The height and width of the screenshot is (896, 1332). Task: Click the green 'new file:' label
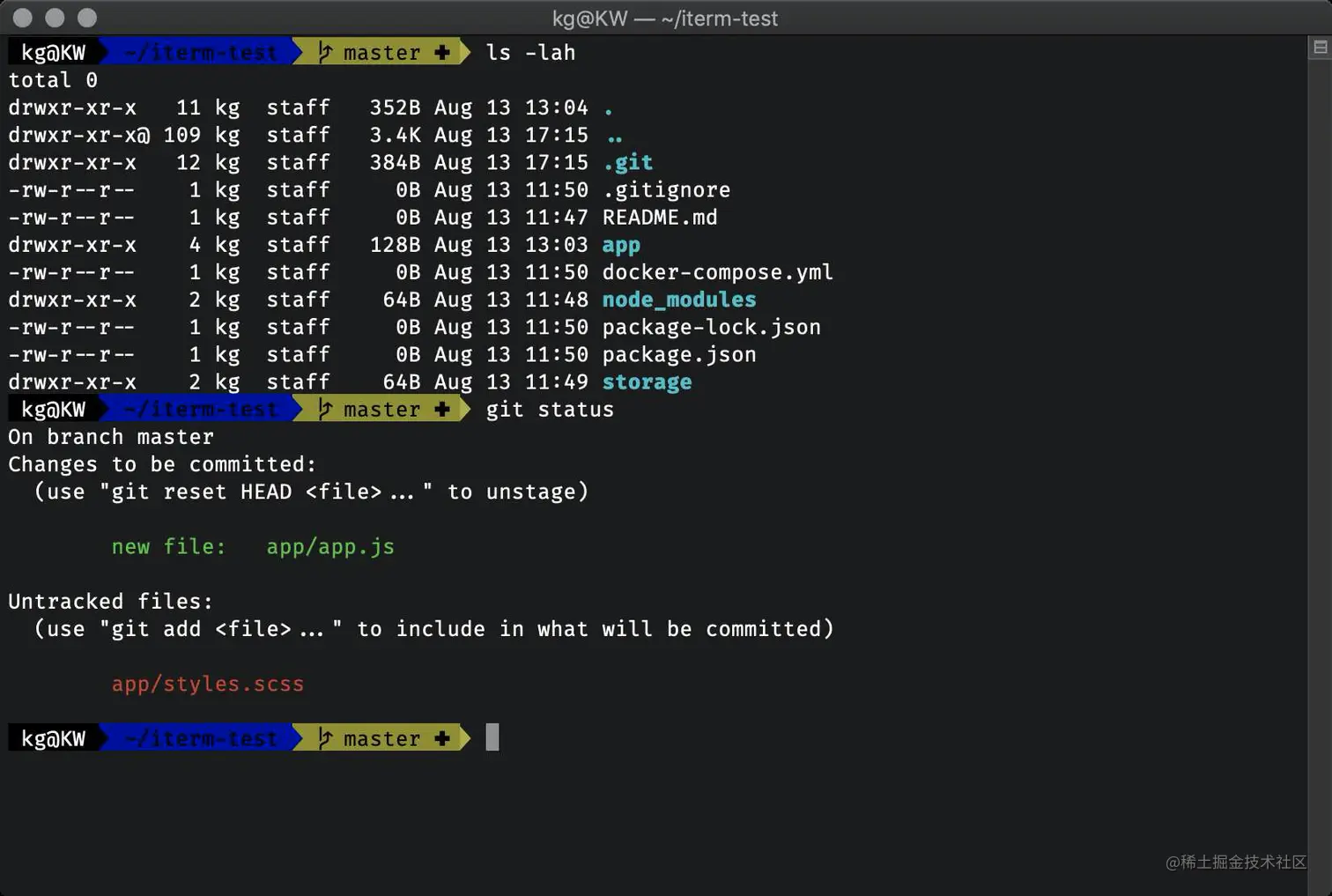(168, 547)
